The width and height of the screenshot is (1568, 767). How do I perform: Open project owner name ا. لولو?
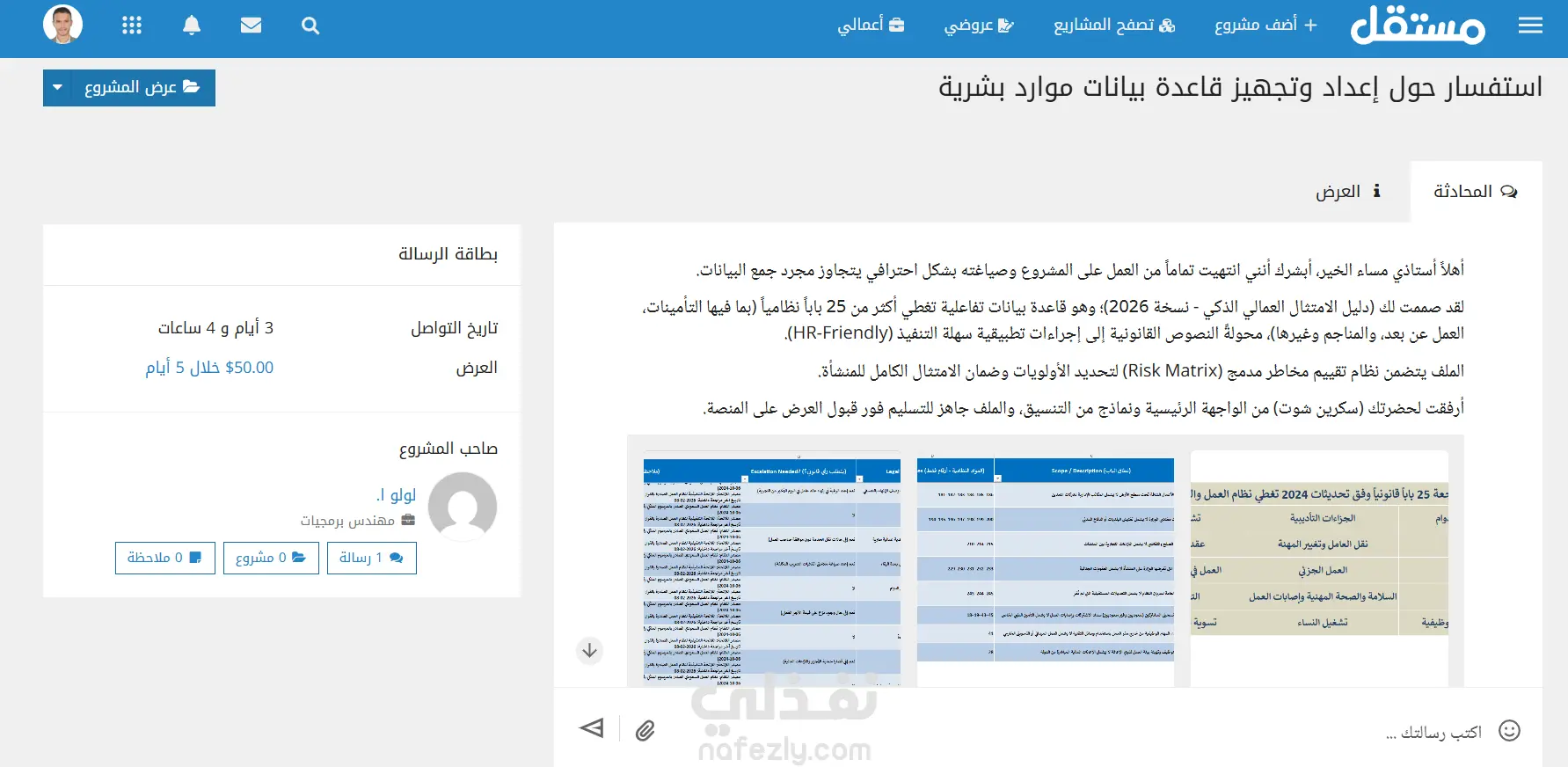coord(396,494)
